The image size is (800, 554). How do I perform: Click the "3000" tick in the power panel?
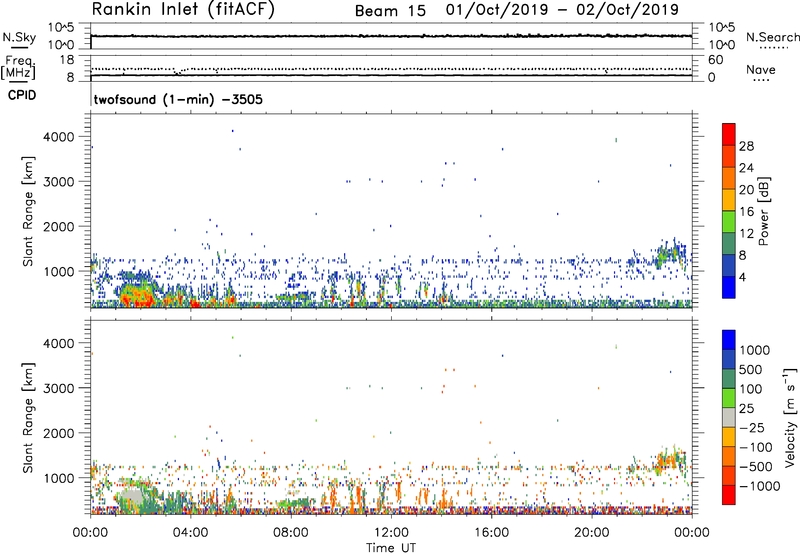[x=59, y=182]
